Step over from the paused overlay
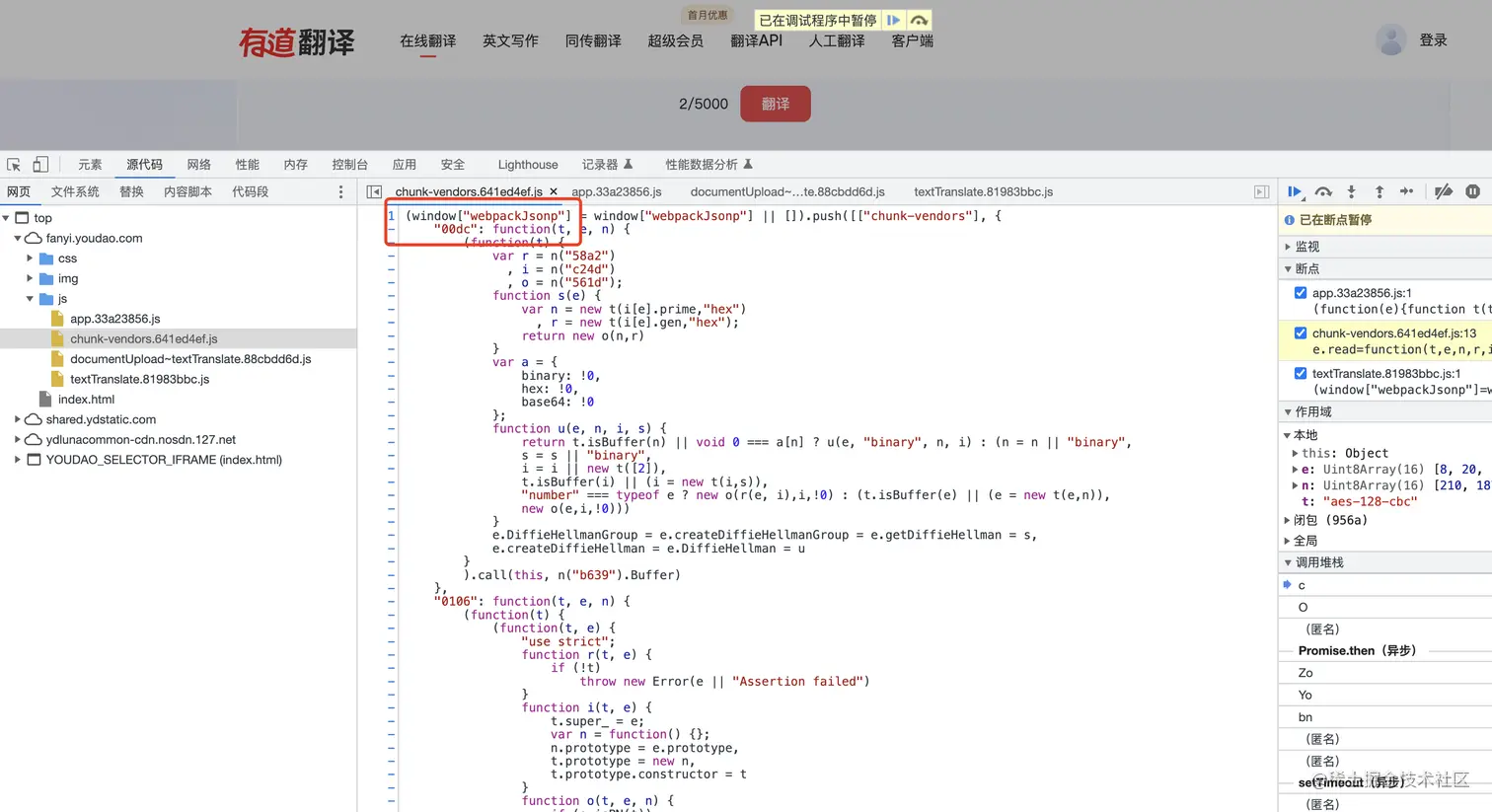The image size is (1492, 812). click(920, 20)
